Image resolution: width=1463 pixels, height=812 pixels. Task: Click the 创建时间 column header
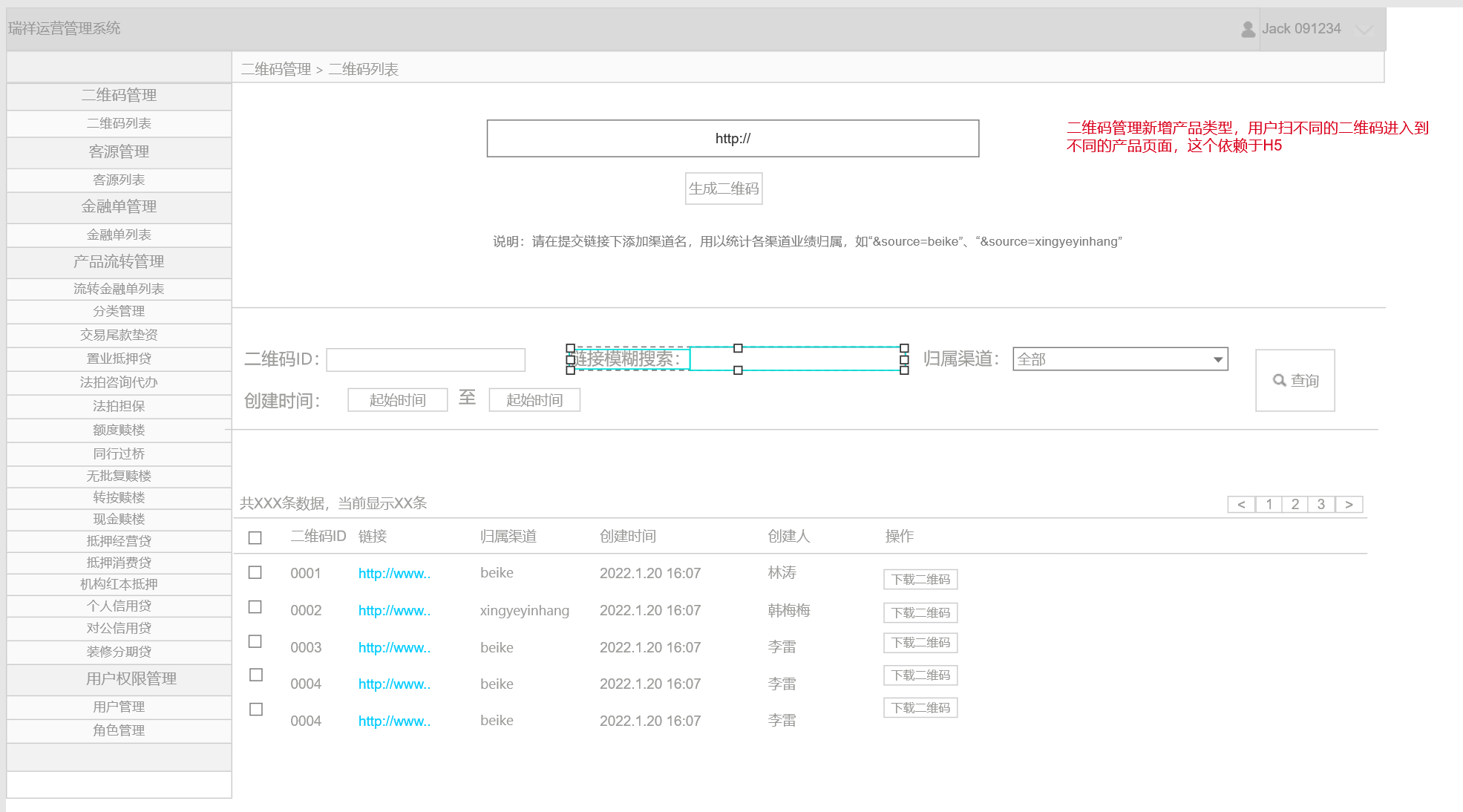pyautogui.click(x=628, y=537)
